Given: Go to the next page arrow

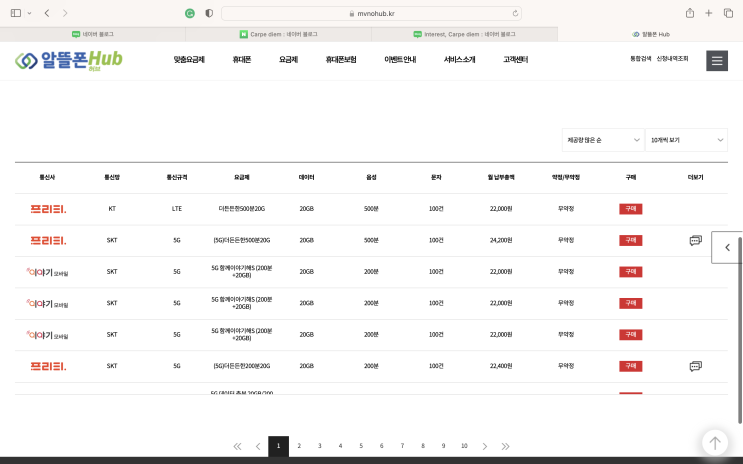Looking at the screenshot, I should point(484,446).
